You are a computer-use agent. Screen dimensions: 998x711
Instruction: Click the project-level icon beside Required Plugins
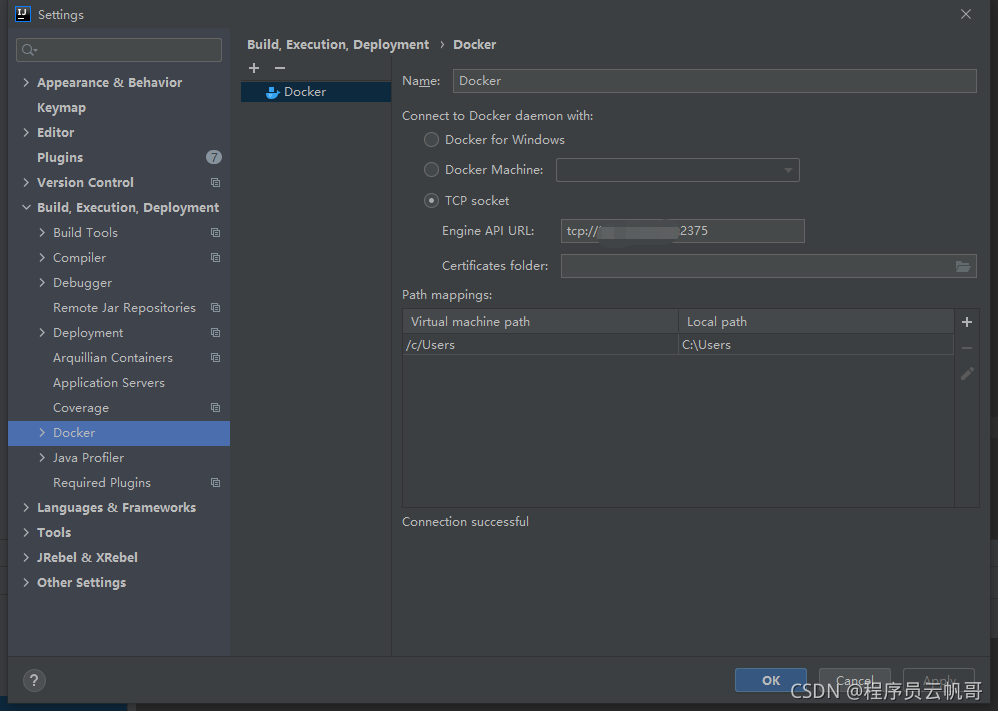(216, 482)
